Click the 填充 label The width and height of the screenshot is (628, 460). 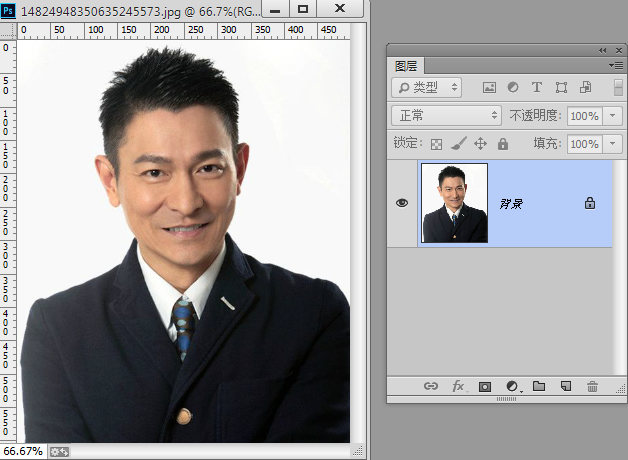point(547,143)
